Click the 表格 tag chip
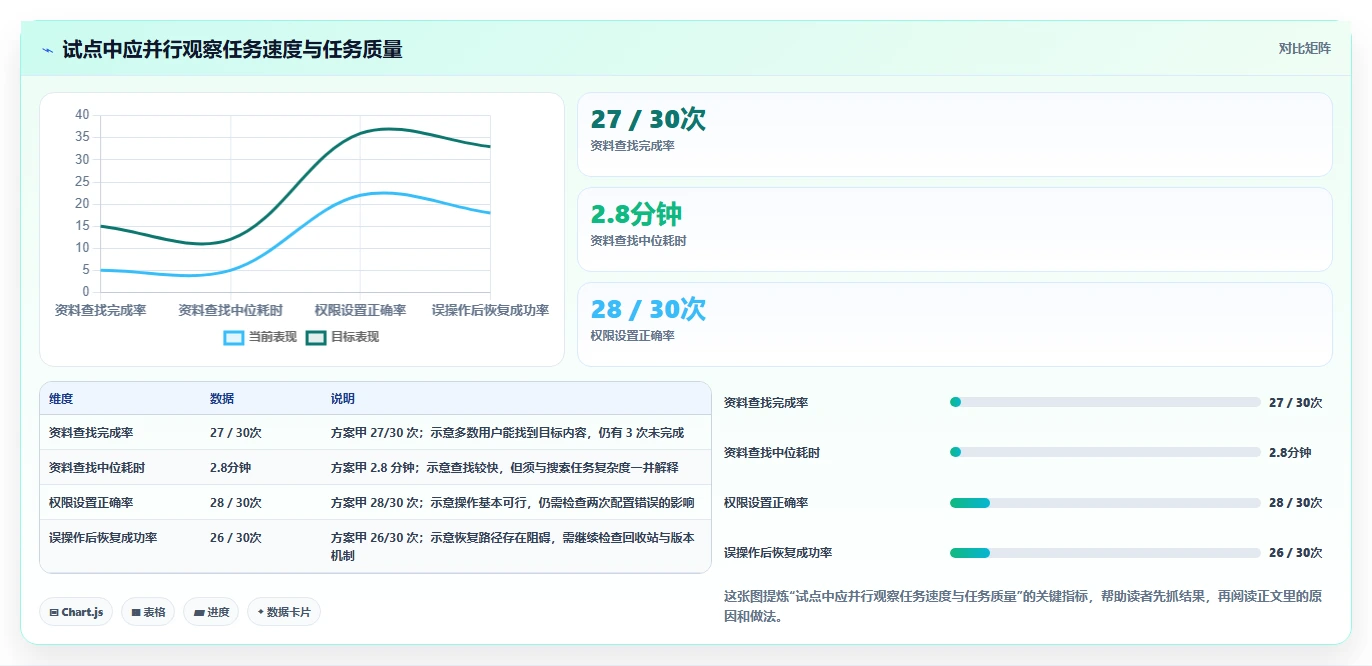Image resolution: width=1372 pixels, height=666 pixels. tap(148, 612)
